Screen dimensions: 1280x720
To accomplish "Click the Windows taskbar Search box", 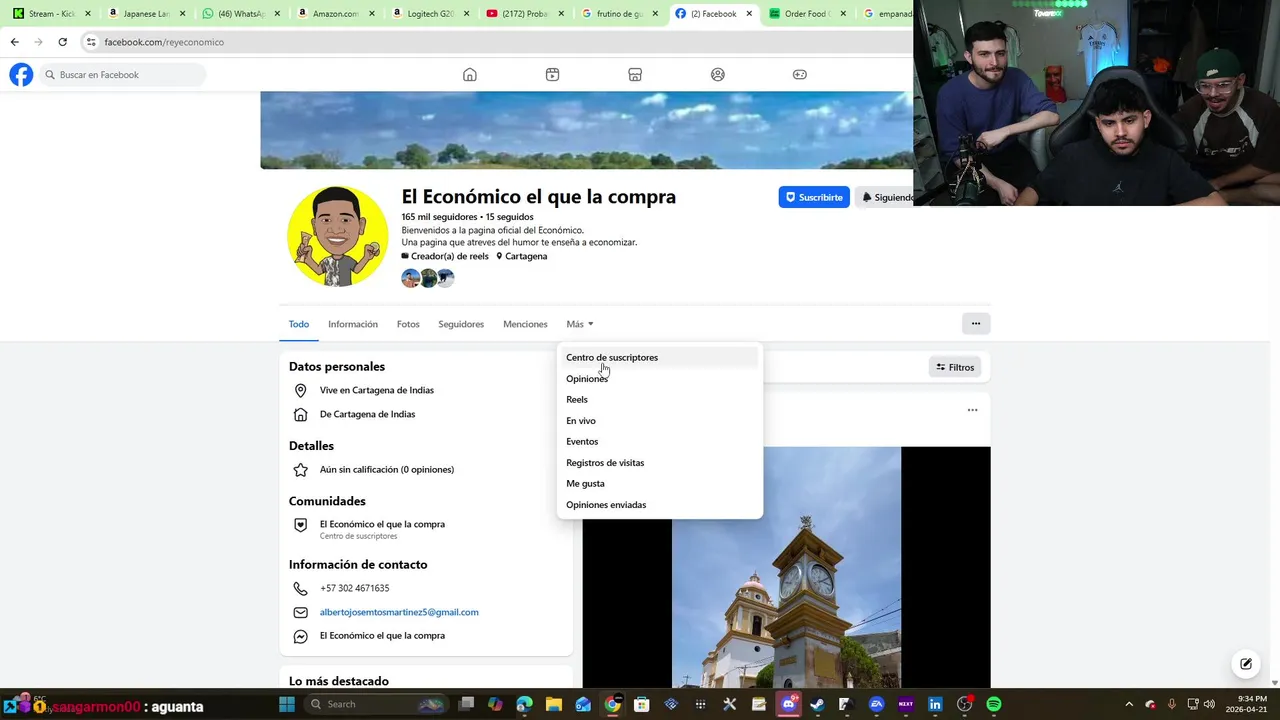I will click(377, 704).
